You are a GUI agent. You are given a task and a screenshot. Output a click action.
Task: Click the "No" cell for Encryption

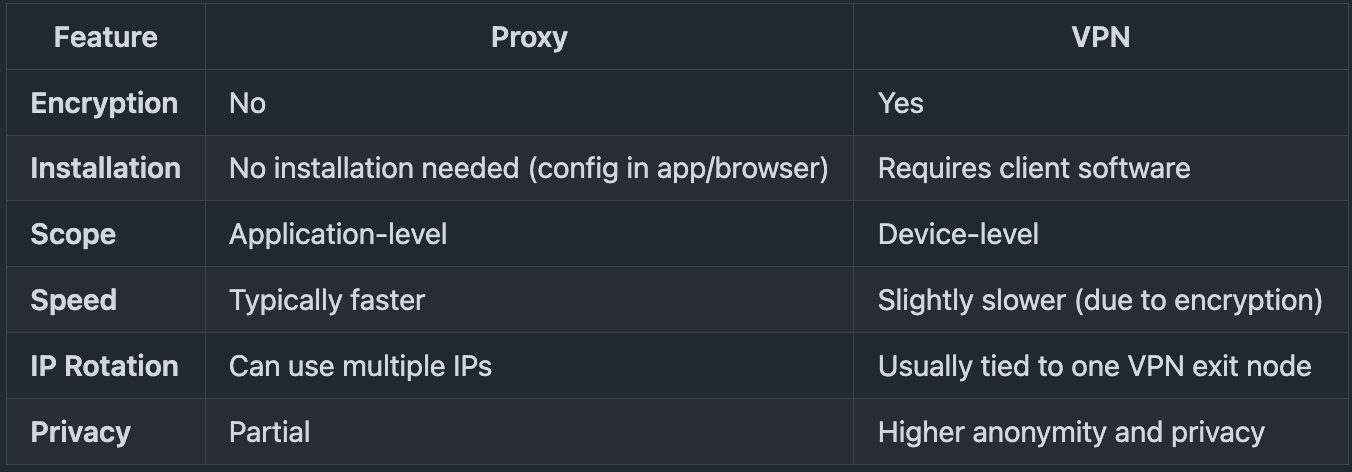[x=247, y=104]
